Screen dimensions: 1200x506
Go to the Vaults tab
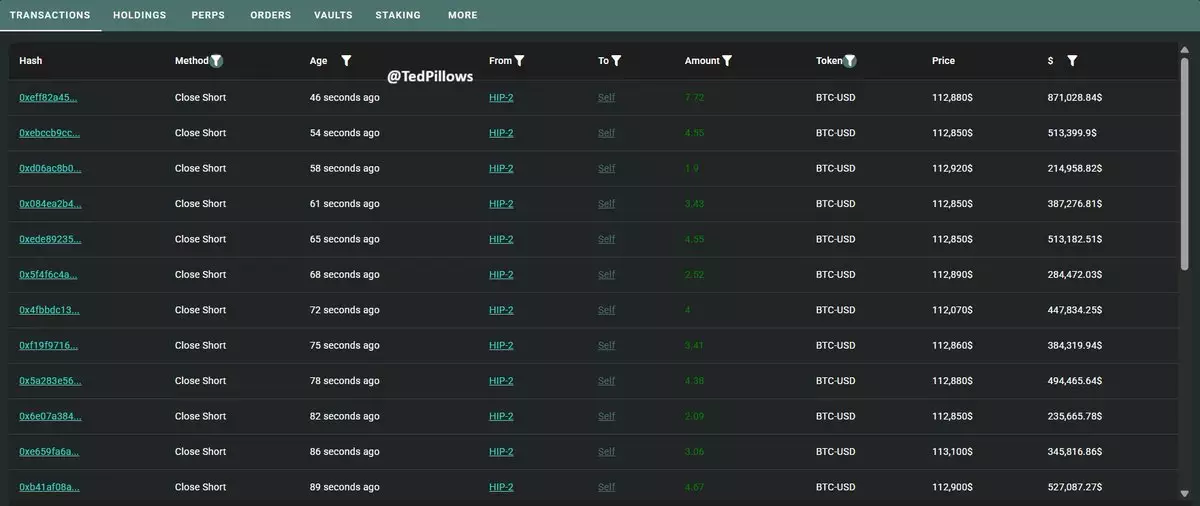pos(333,15)
